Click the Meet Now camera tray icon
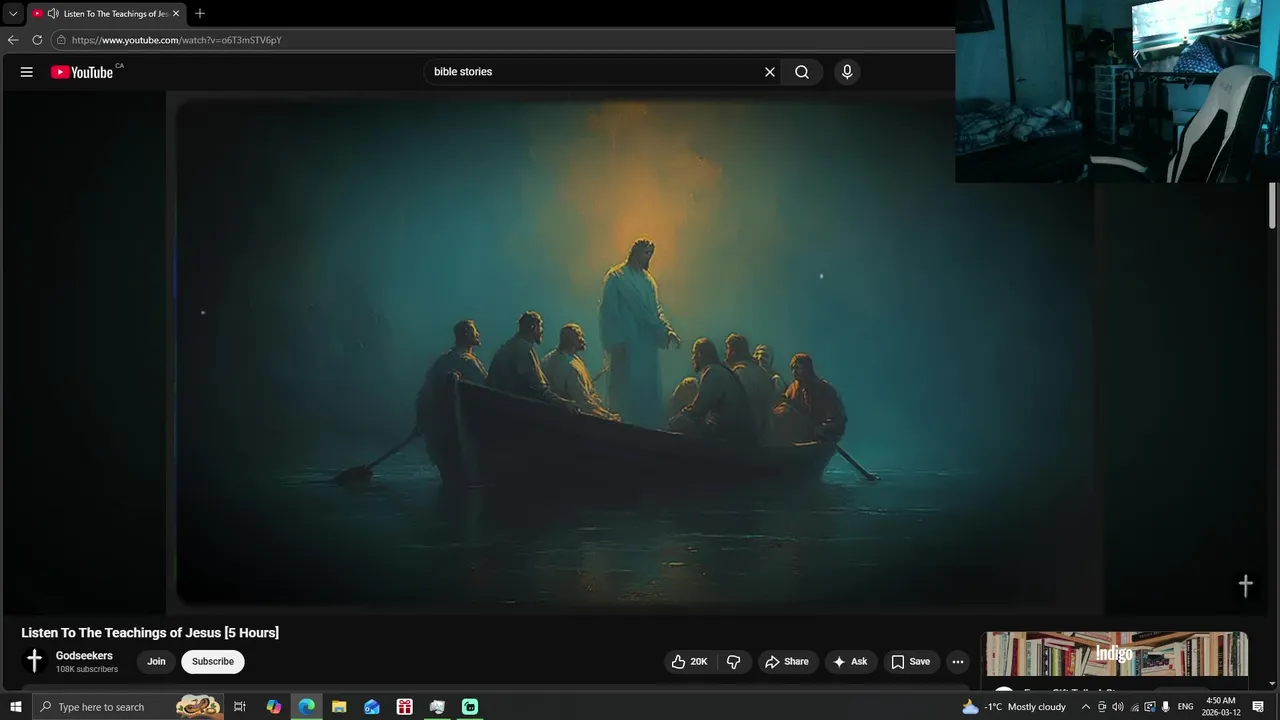Image resolution: width=1280 pixels, height=720 pixels. click(x=1102, y=707)
